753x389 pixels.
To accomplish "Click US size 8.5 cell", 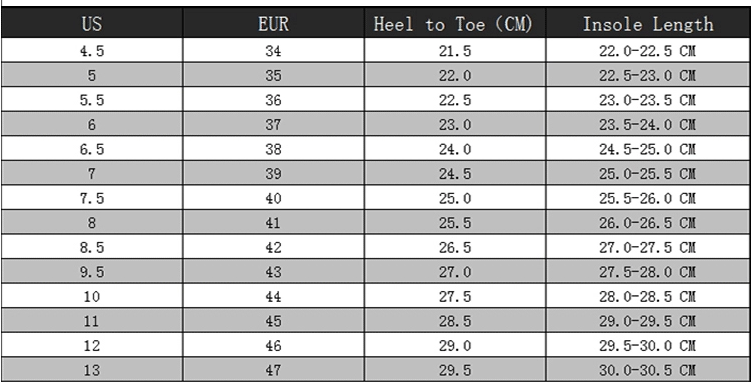I will pos(92,247).
